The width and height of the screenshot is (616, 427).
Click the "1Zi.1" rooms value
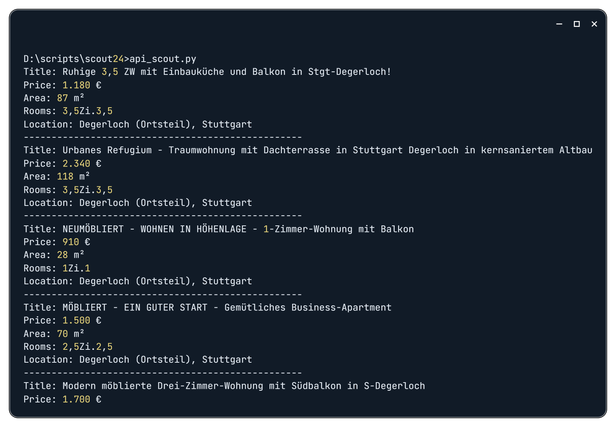tap(76, 267)
